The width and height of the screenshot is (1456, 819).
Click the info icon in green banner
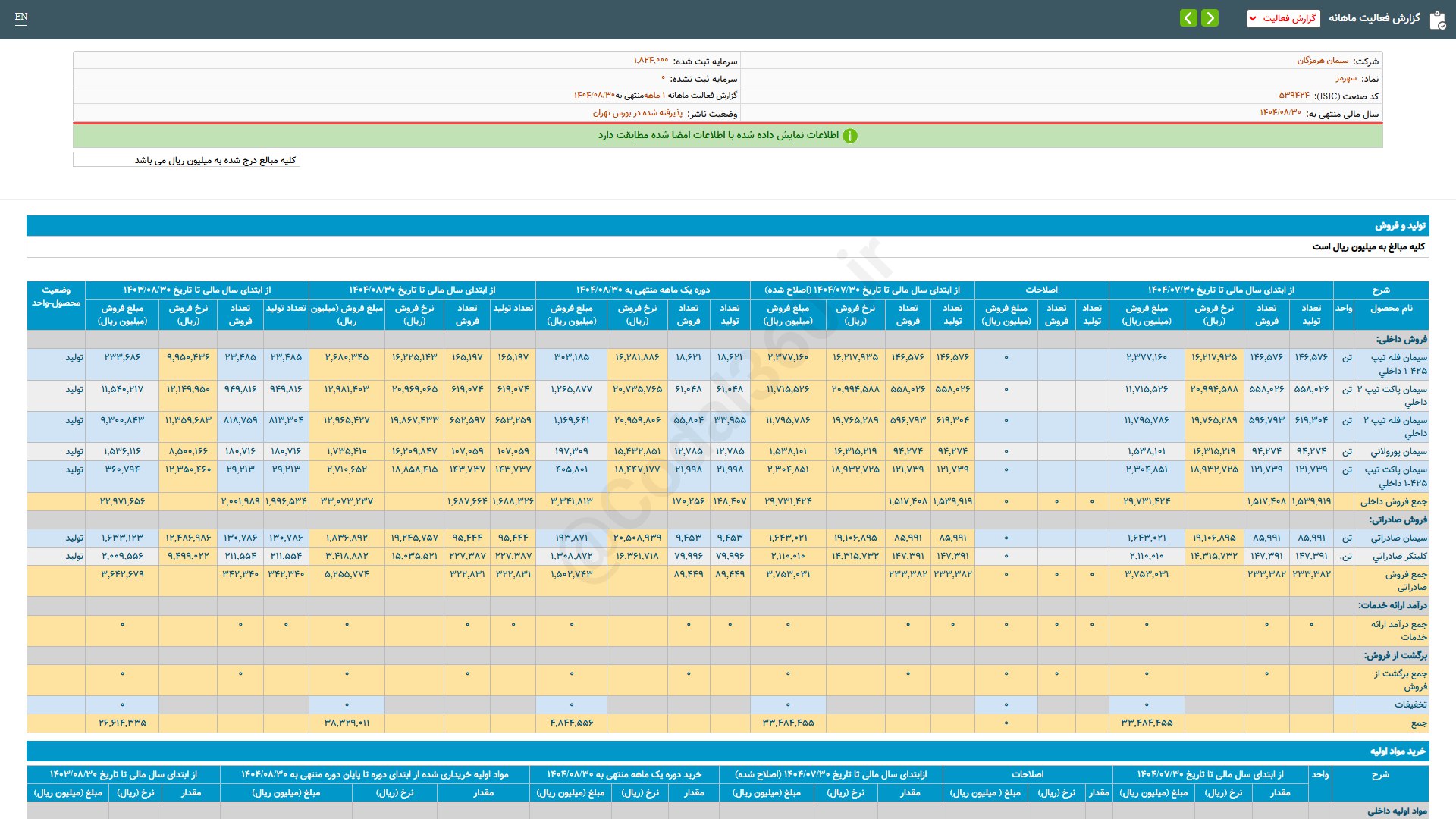(850, 136)
